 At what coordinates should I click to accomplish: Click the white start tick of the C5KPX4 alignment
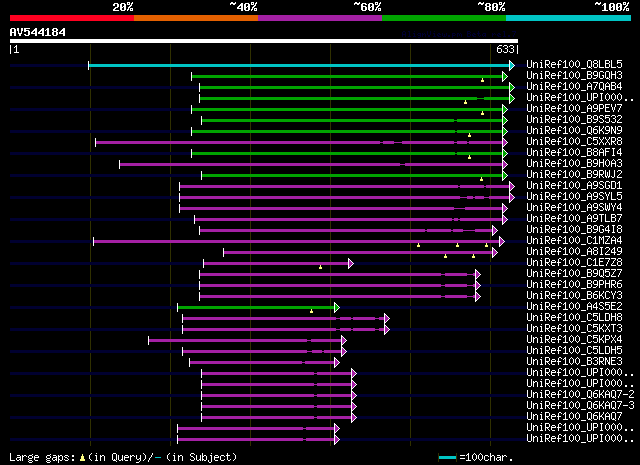point(149,340)
